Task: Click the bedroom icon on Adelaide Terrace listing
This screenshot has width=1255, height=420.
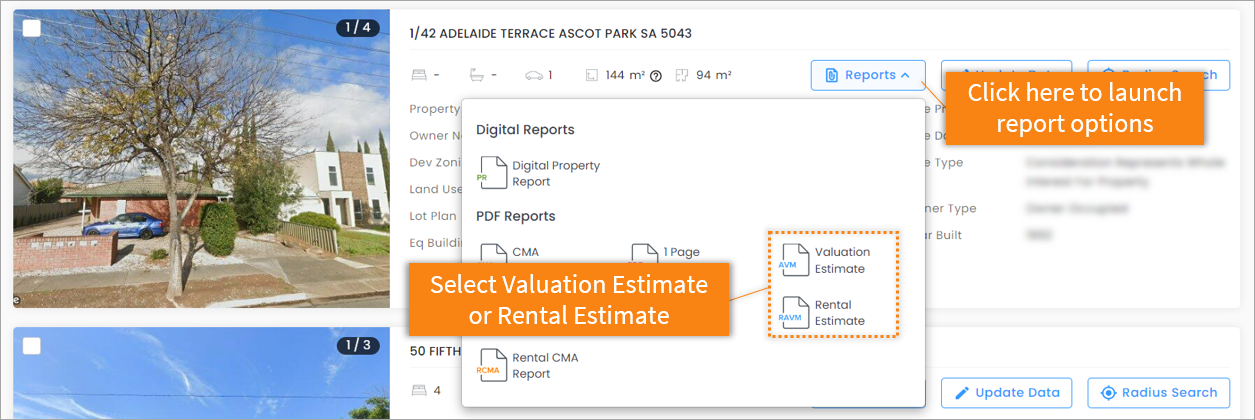Action: tap(418, 75)
